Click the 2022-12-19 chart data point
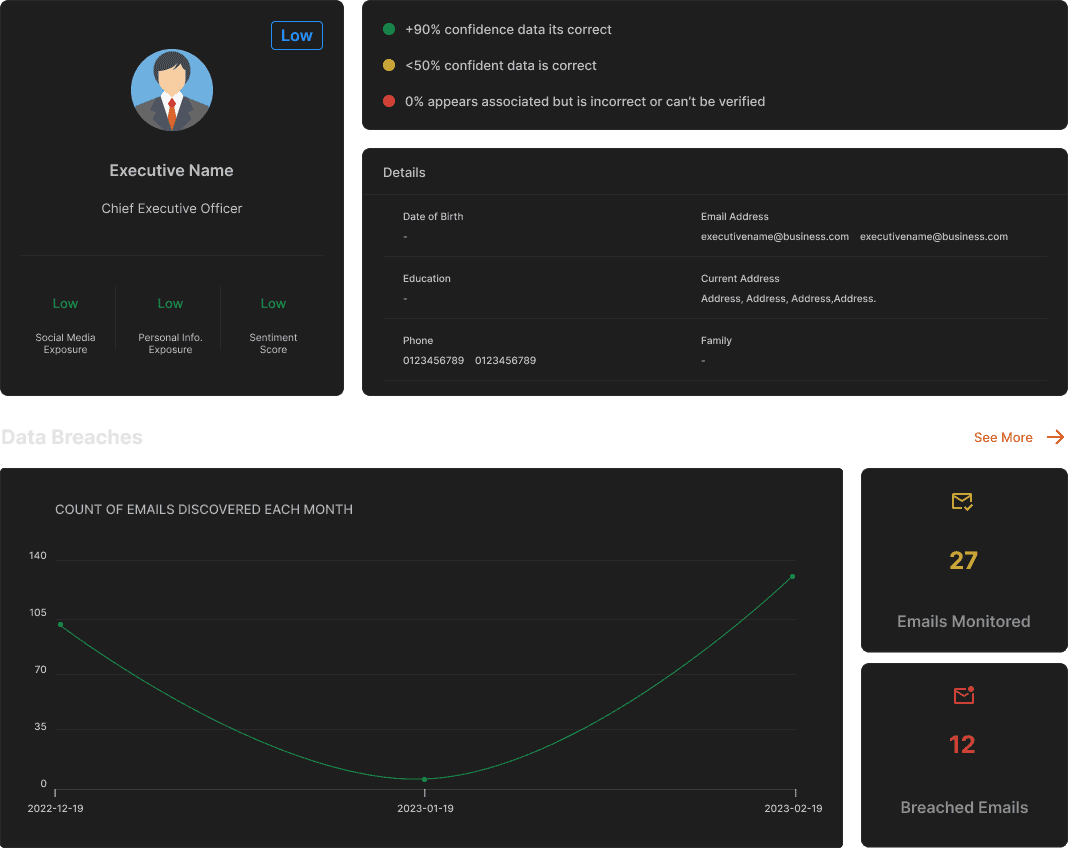1068x848 pixels. point(61,624)
